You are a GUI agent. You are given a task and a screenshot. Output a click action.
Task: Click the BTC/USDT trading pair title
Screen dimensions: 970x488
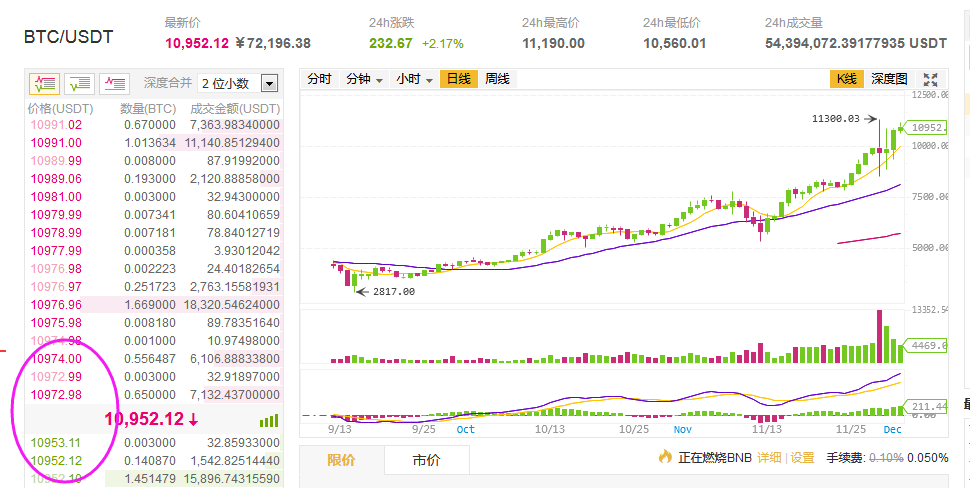tap(69, 37)
